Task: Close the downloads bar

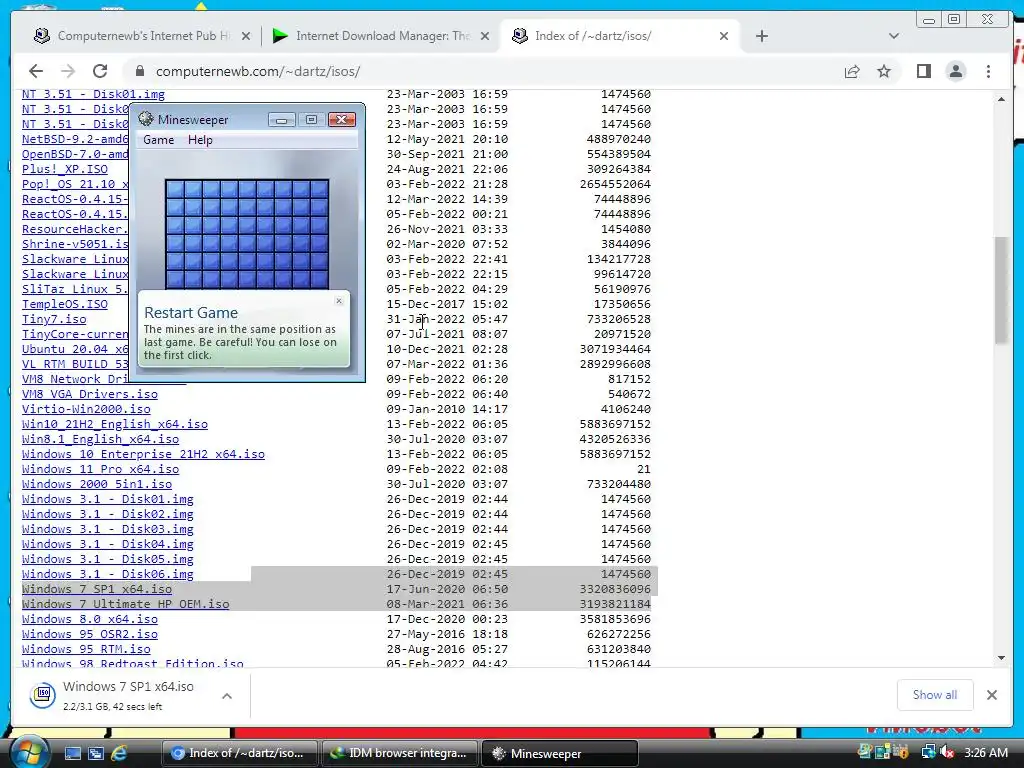Action: point(991,695)
